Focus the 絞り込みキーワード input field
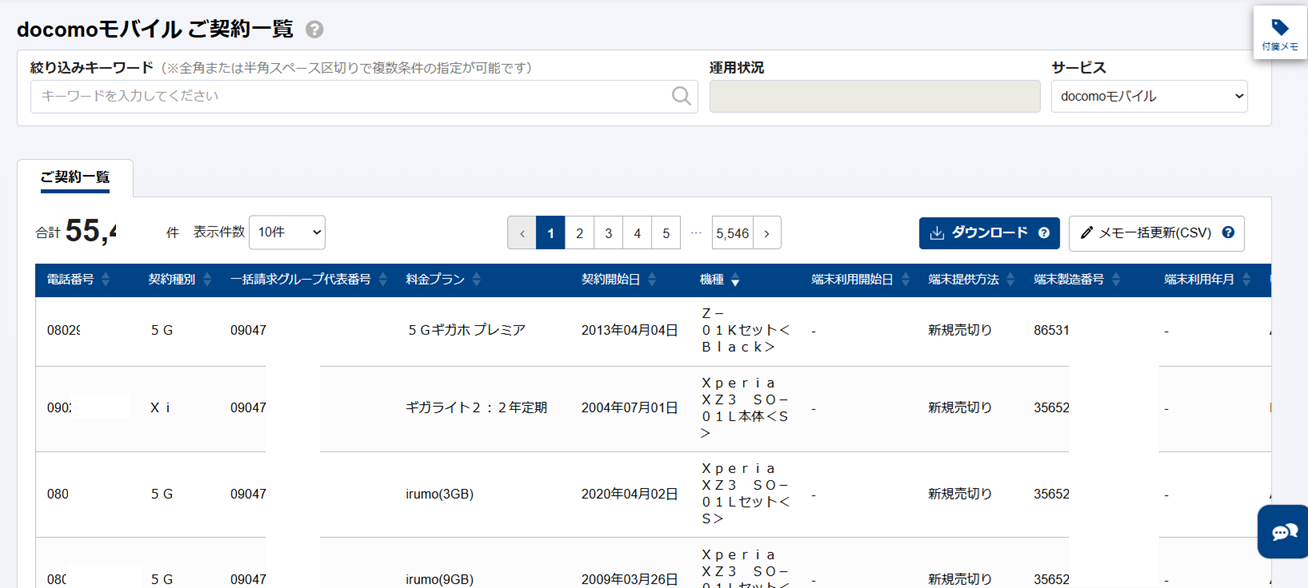1308x588 pixels. coord(364,96)
